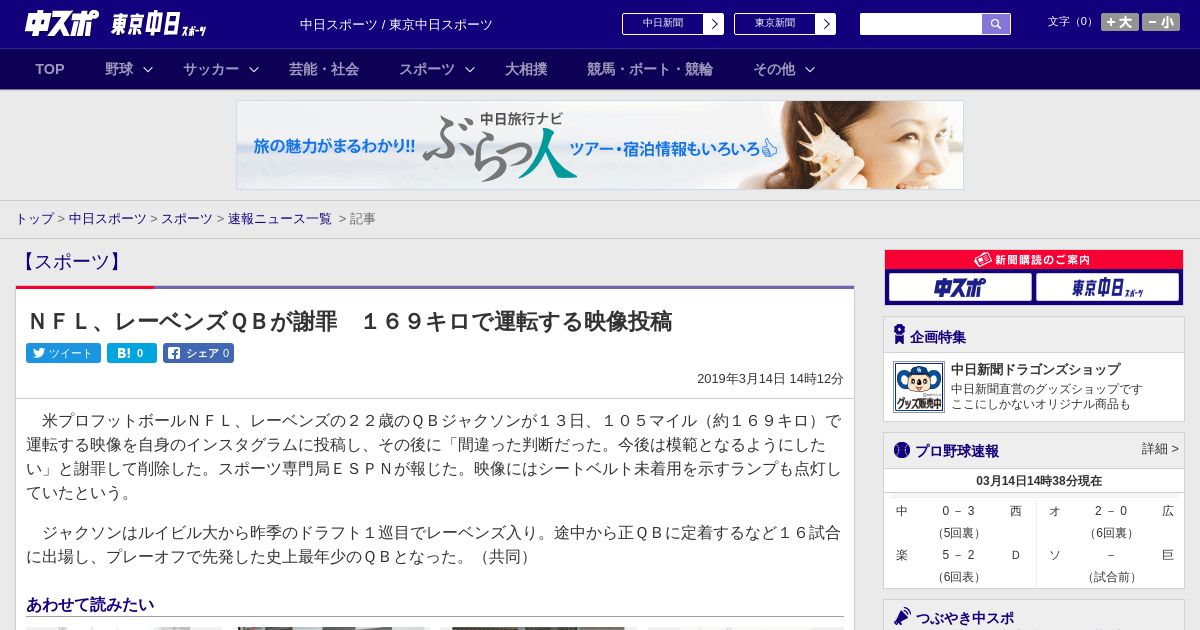Go to スポーツ in the breadcrumb
The height and width of the screenshot is (630, 1200).
point(187,218)
